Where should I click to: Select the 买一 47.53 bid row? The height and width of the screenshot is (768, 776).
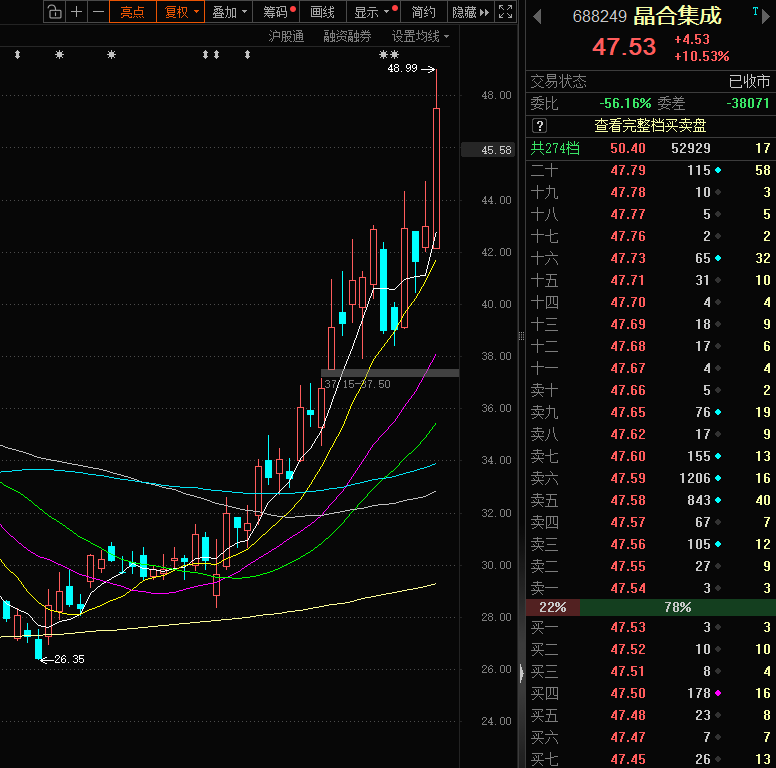(650, 627)
